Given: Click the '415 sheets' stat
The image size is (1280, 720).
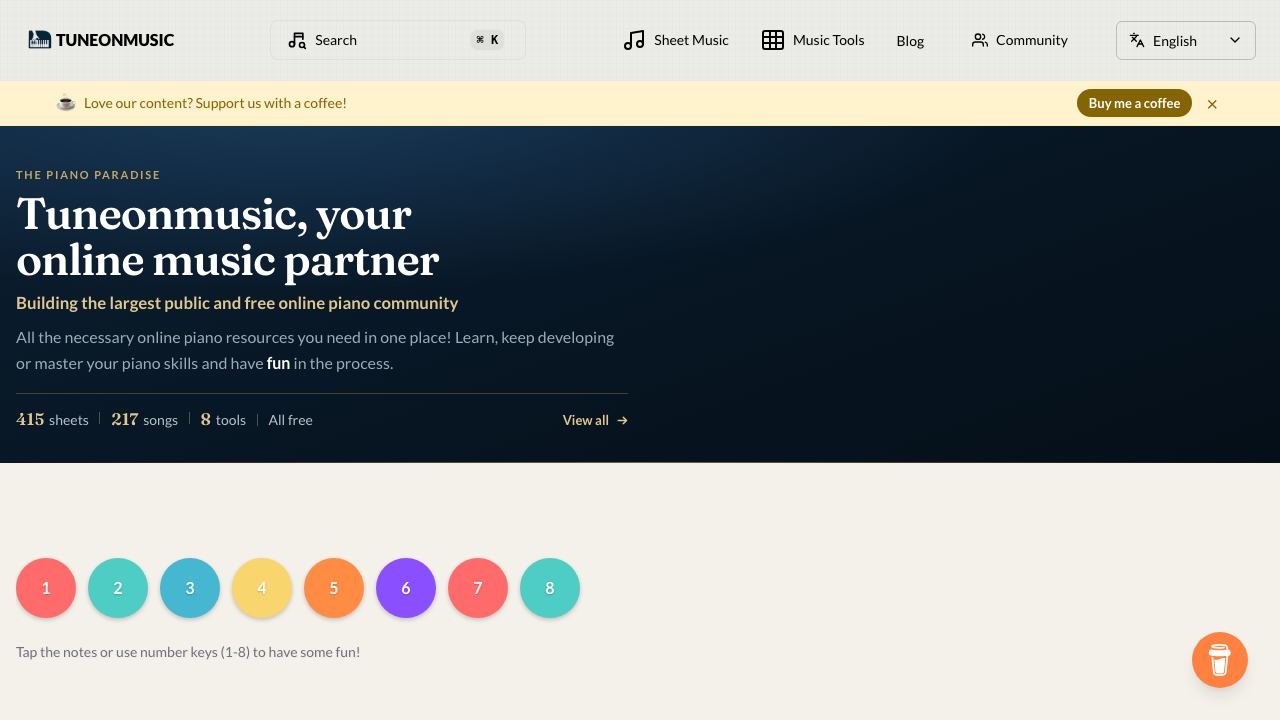Looking at the screenshot, I should tap(52, 420).
